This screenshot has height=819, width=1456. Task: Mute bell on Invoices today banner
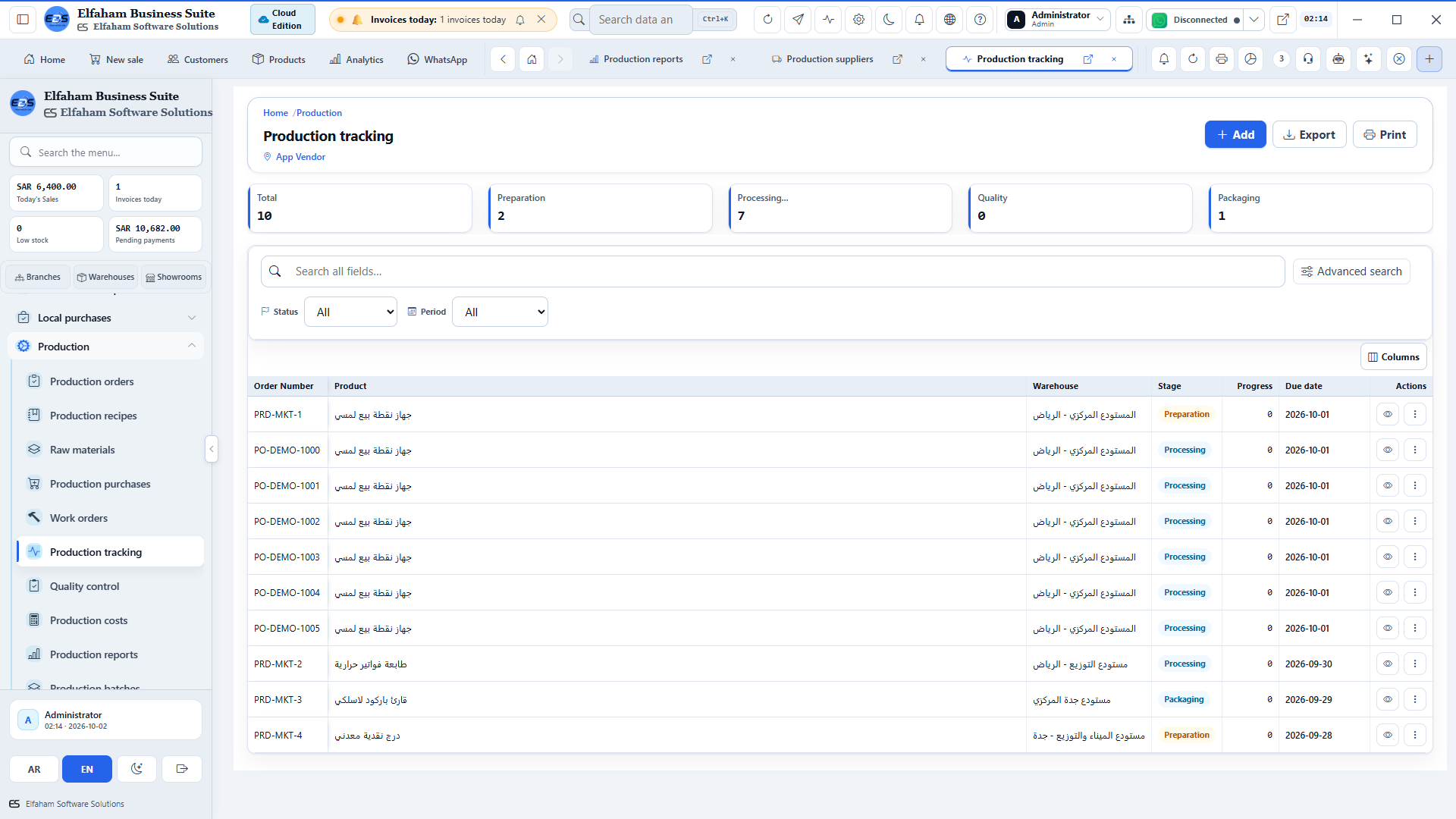coord(520,20)
